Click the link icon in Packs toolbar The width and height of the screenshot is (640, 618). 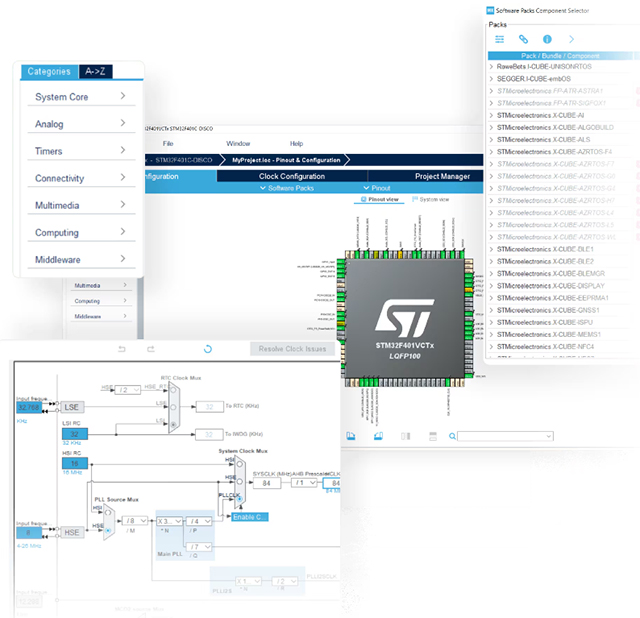[x=523, y=39]
